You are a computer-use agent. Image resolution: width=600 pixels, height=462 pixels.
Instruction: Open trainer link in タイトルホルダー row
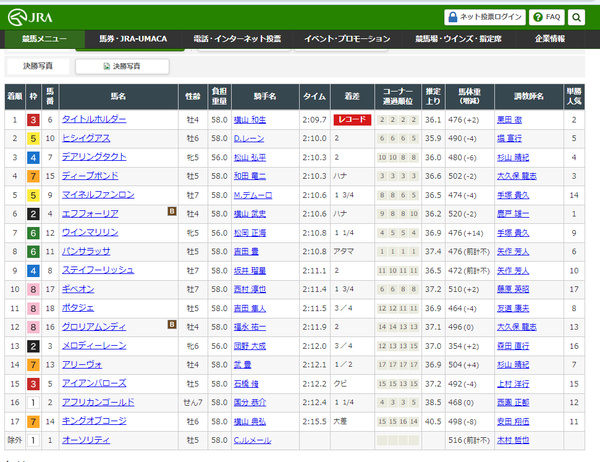pos(509,120)
